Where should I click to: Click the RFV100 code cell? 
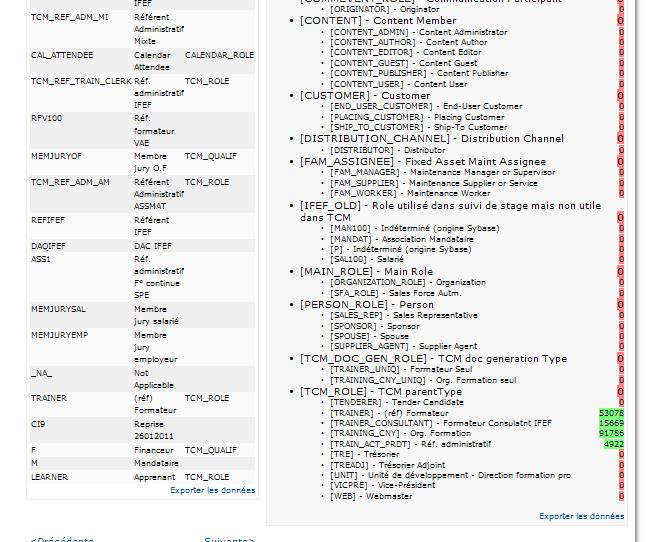tap(47, 119)
